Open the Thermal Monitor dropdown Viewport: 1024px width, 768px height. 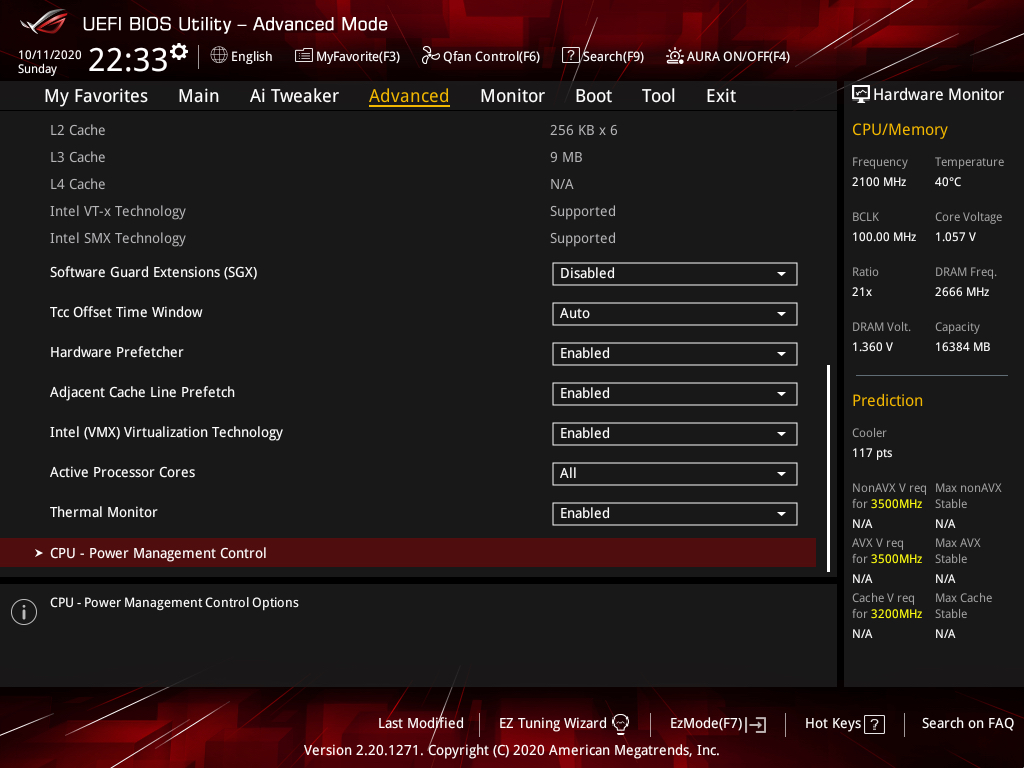pyautogui.click(x=675, y=513)
